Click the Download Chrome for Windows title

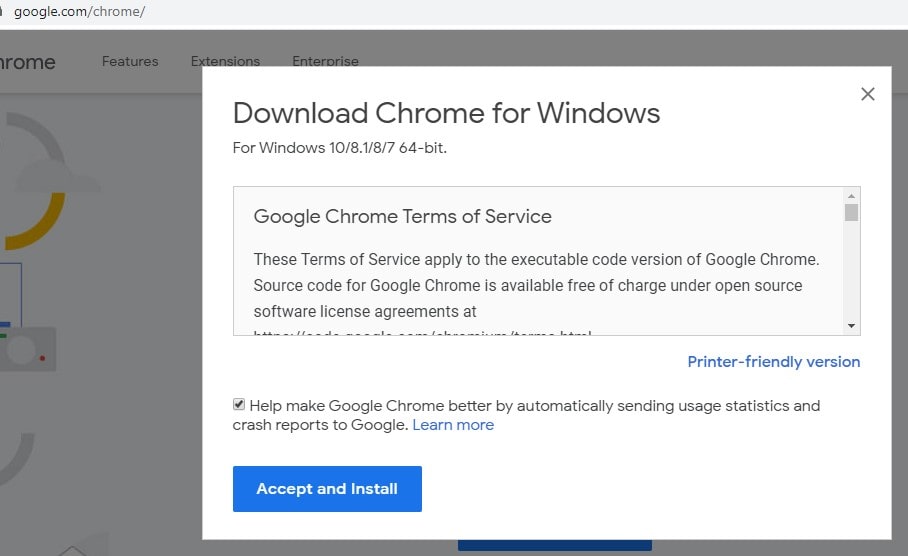(x=446, y=113)
